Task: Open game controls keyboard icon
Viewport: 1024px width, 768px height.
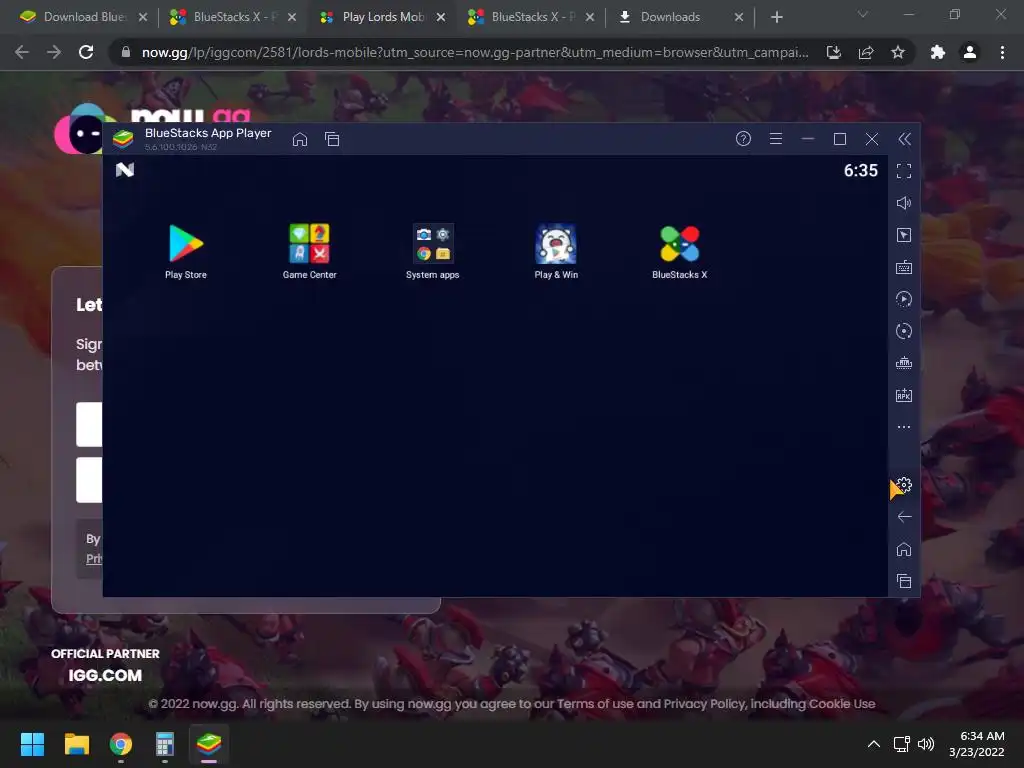Action: coord(904,267)
